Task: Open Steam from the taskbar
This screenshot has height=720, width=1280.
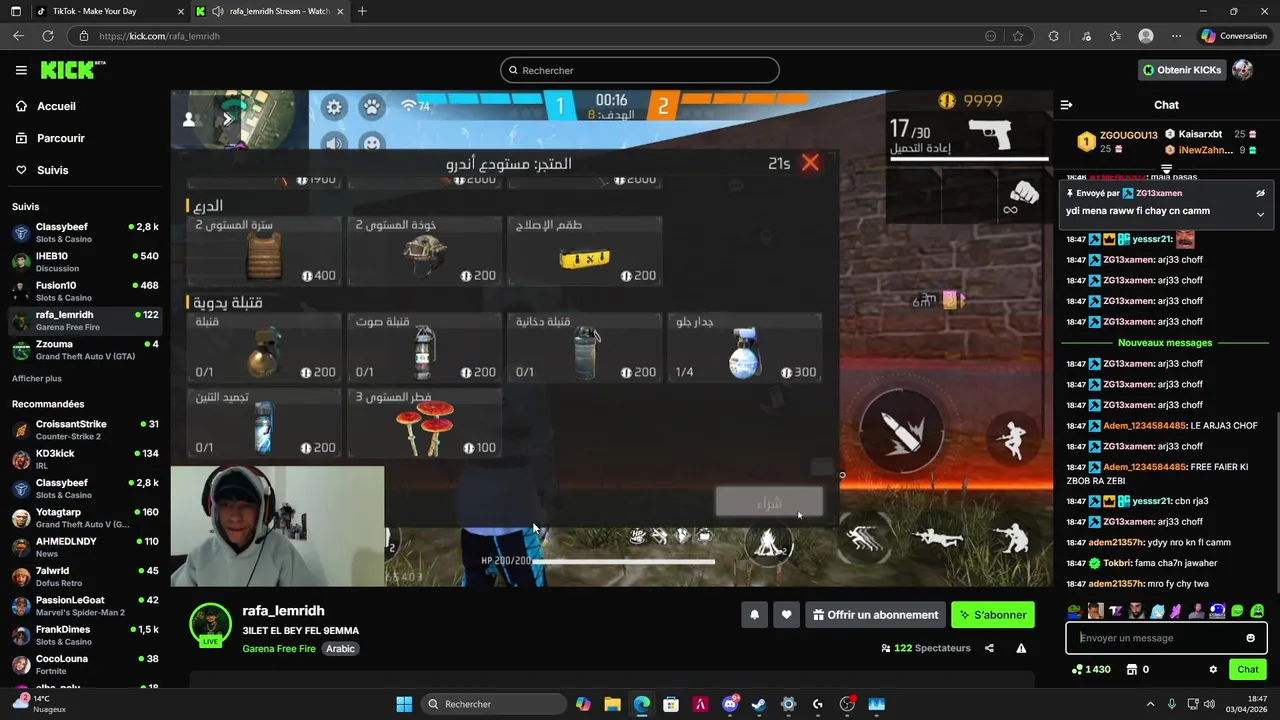Action: [759, 704]
